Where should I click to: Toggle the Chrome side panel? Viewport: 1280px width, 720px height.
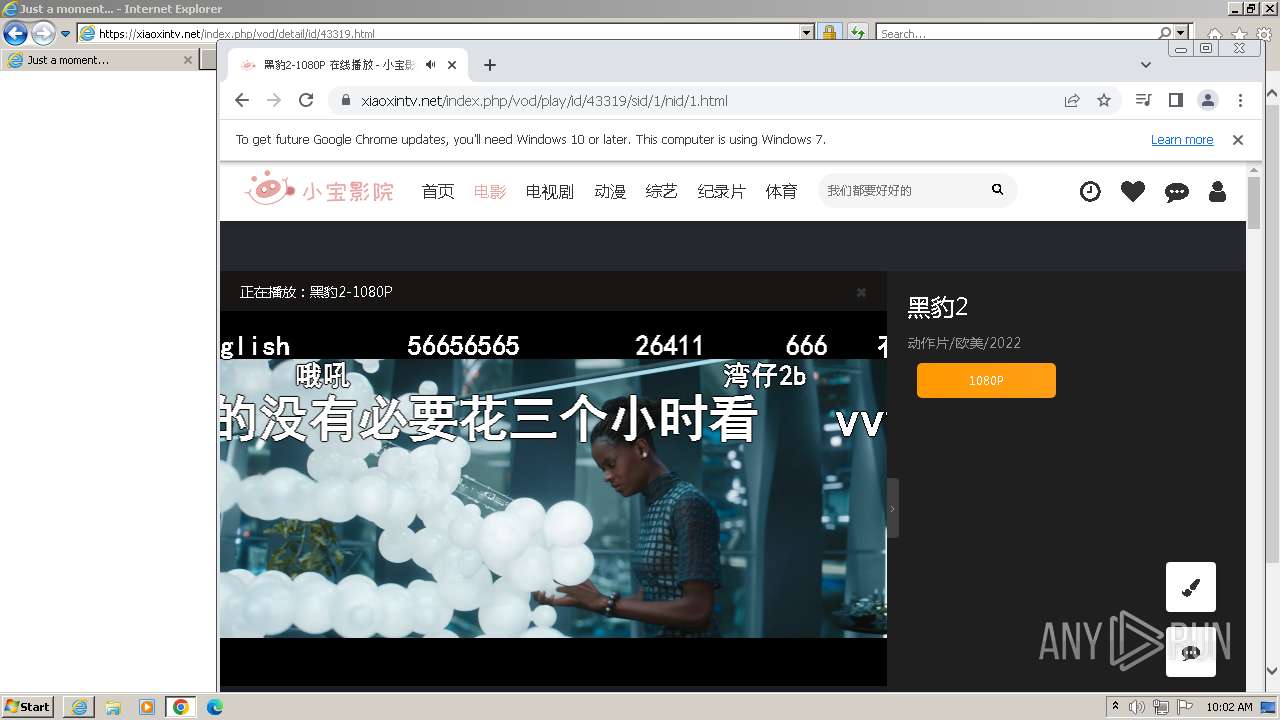[x=1176, y=100]
